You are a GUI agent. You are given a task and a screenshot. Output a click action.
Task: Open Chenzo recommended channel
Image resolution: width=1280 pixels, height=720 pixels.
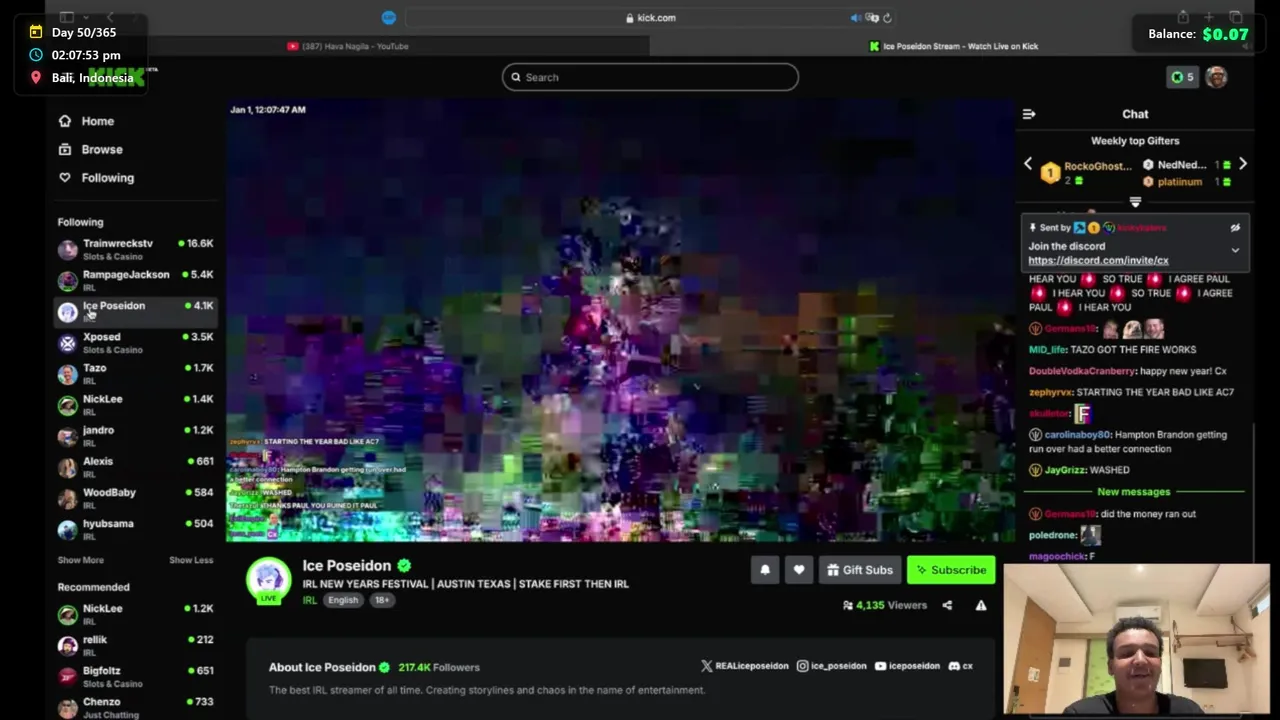point(135,707)
